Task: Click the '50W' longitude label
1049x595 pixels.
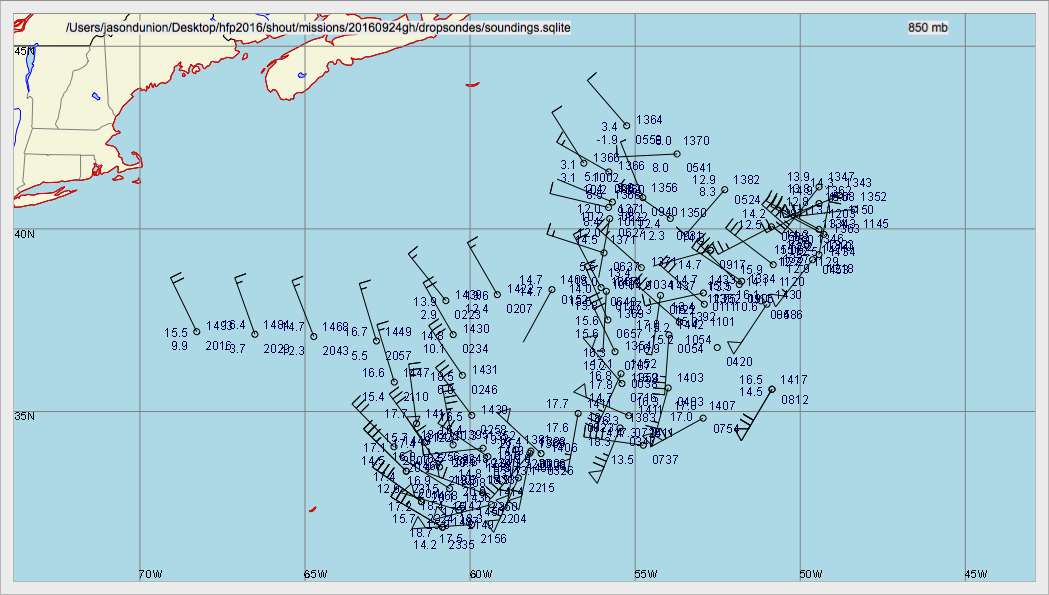Action: 811,574
